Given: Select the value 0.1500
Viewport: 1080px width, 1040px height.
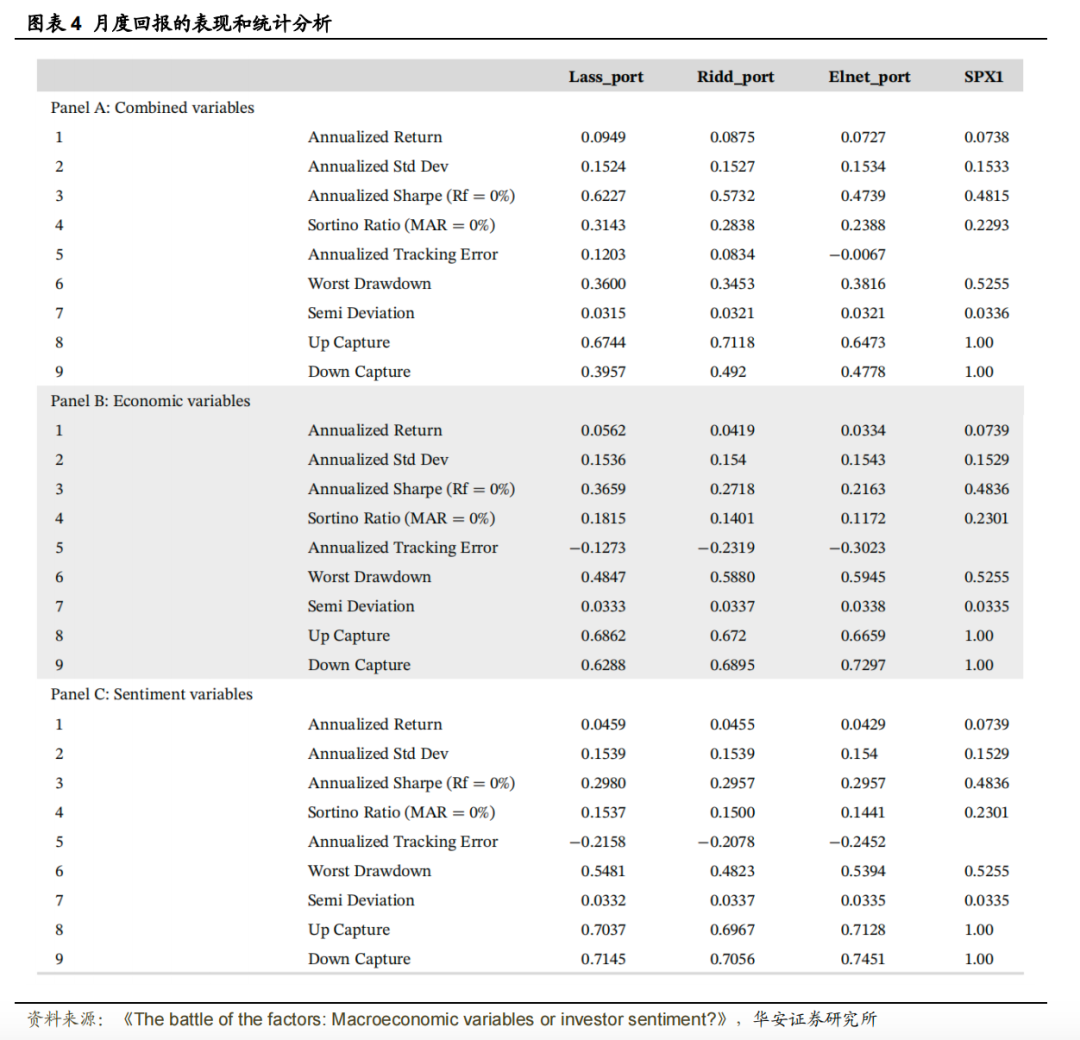Looking at the screenshot, I should tap(732, 812).
